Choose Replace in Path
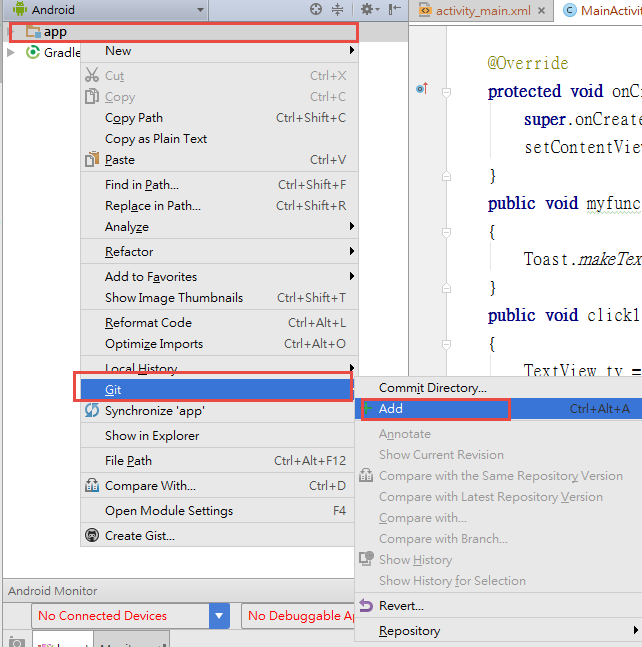Screen dimensions: 642x647 [219, 205]
